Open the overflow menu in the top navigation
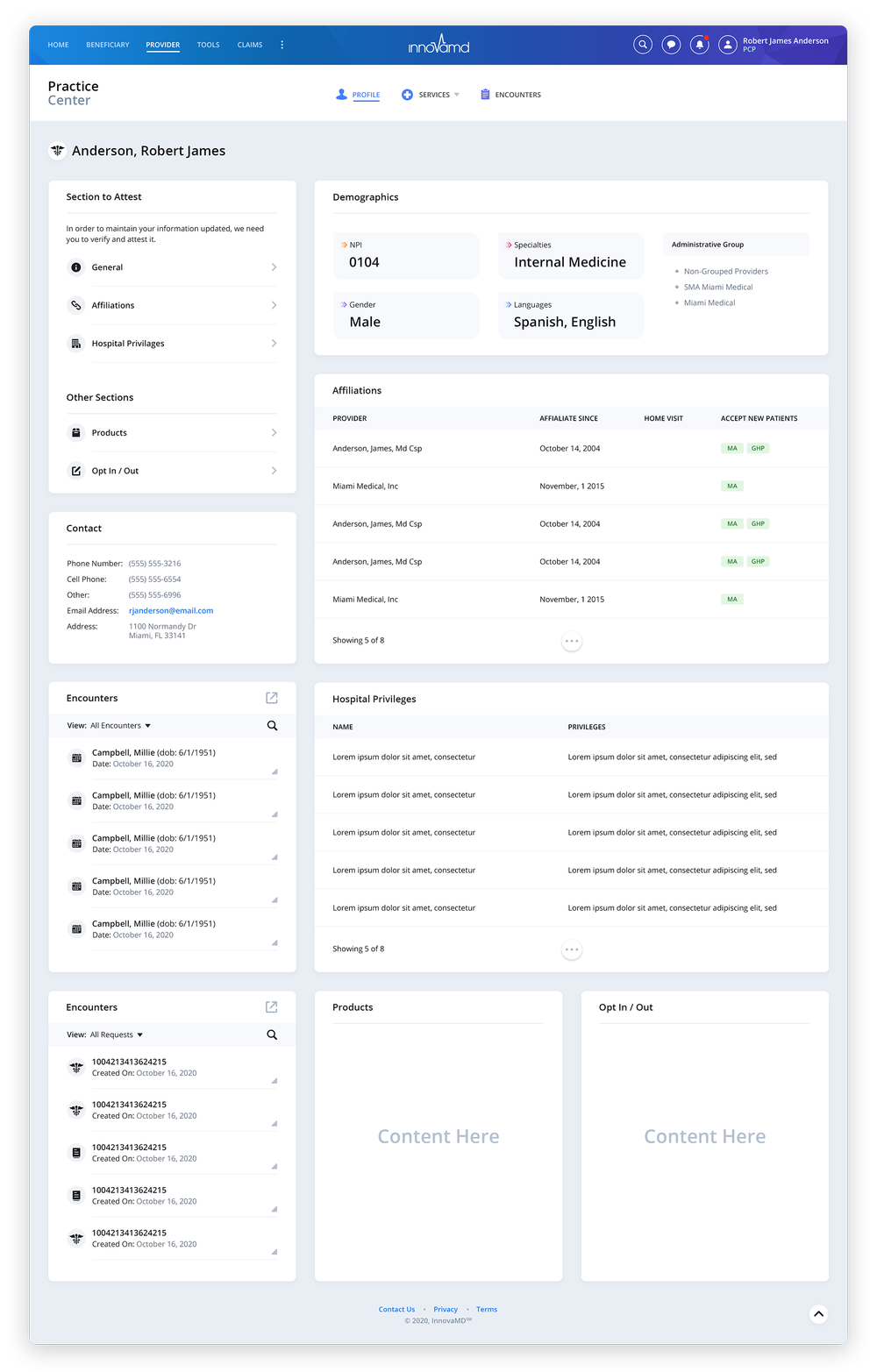The width and height of the screenshot is (877, 1372). [x=282, y=44]
